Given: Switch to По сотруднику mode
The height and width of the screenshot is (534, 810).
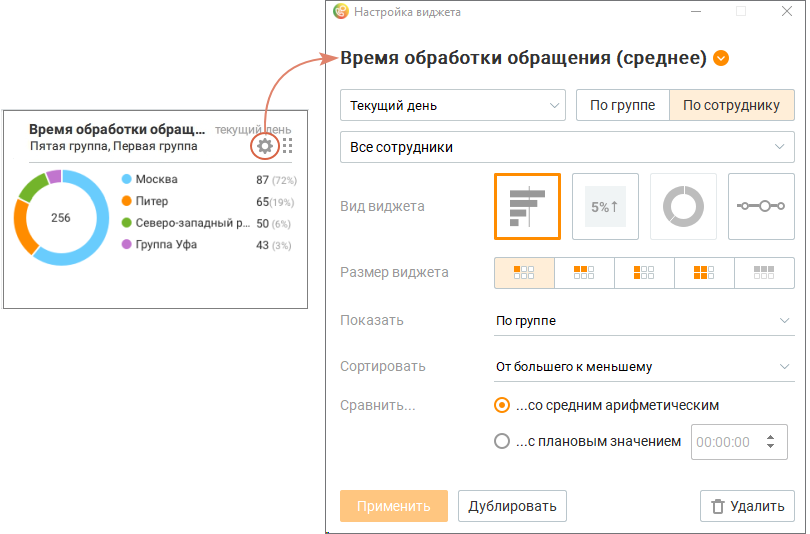Looking at the screenshot, I should 731,105.
